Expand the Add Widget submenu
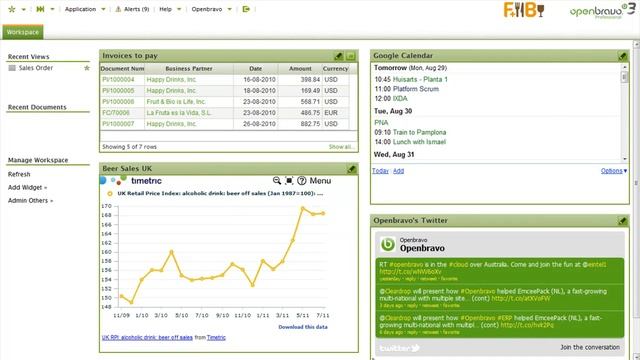640x360 pixels. point(27,187)
